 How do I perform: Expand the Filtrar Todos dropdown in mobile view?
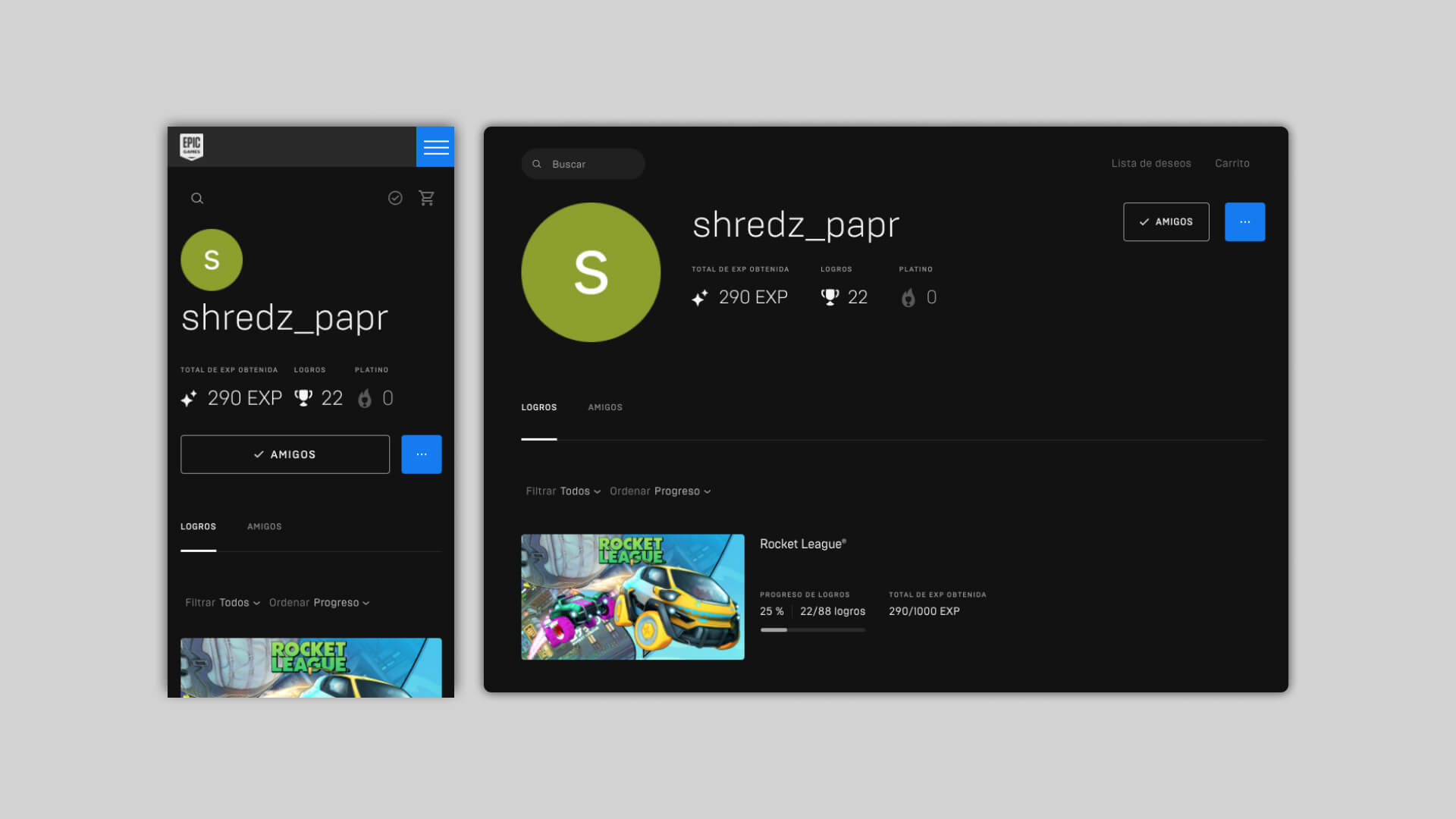[223, 603]
